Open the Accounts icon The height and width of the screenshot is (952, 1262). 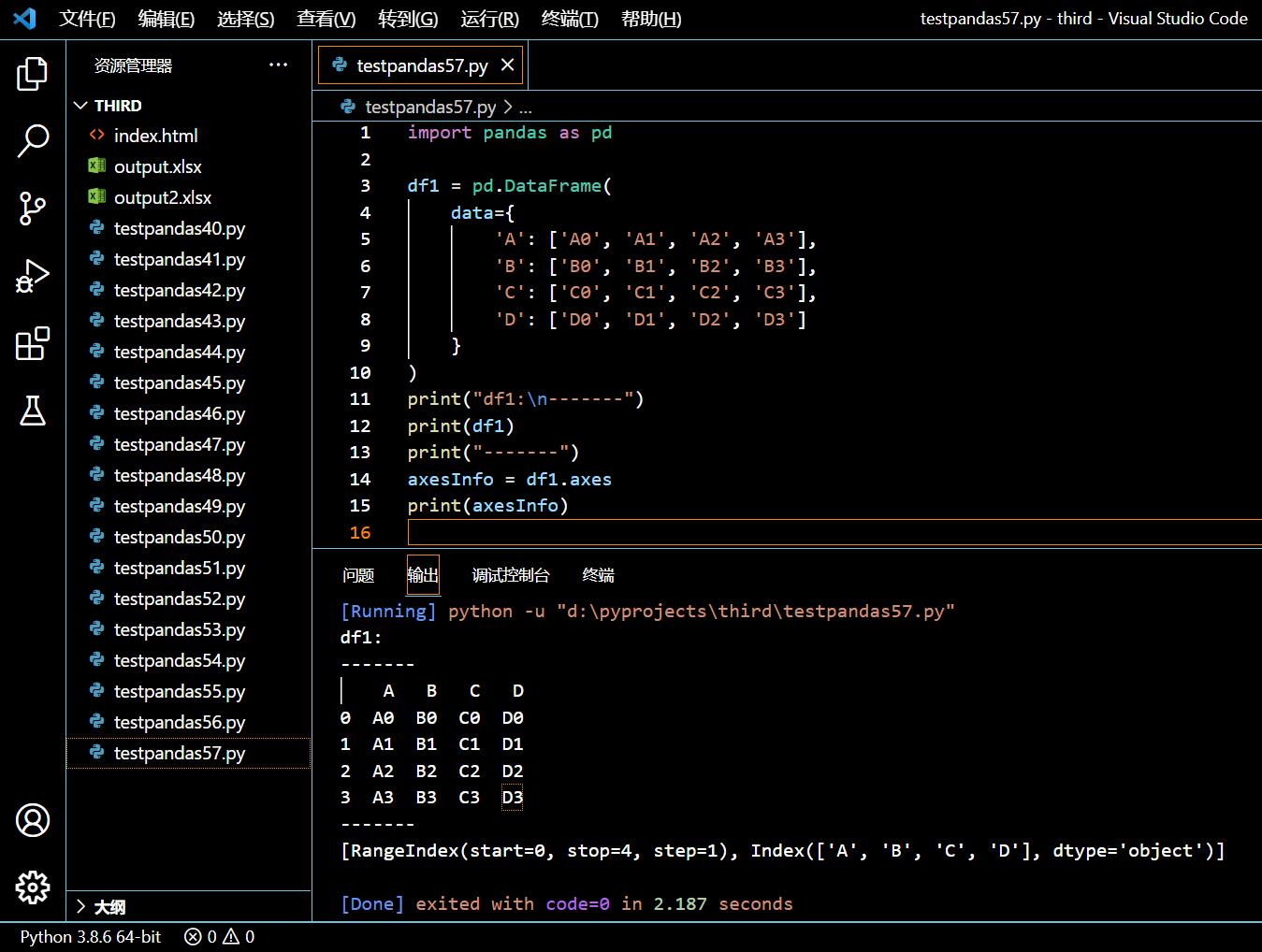pos(33,820)
